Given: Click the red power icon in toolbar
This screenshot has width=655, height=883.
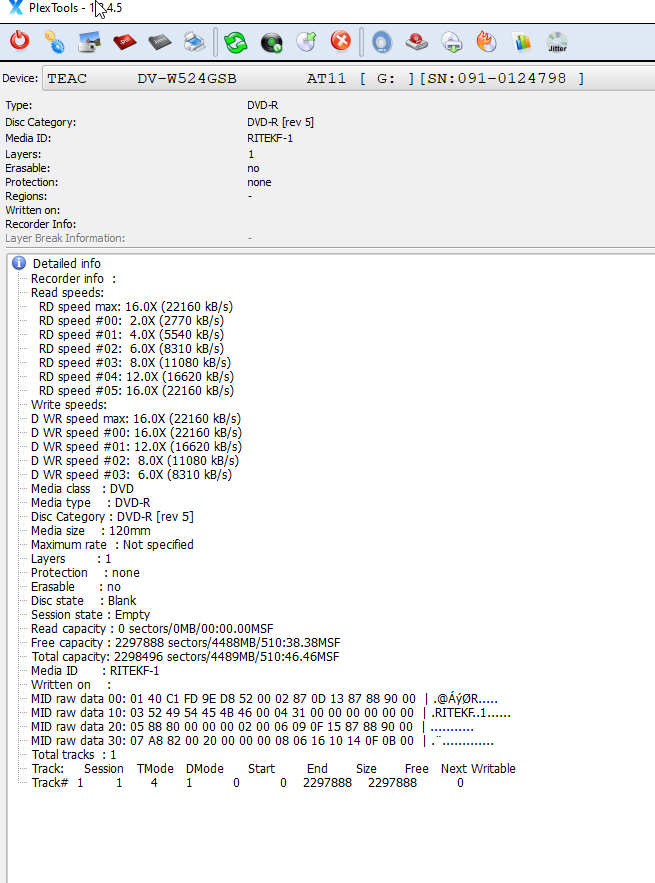Looking at the screenshot, I should click(x=20, y=41).
